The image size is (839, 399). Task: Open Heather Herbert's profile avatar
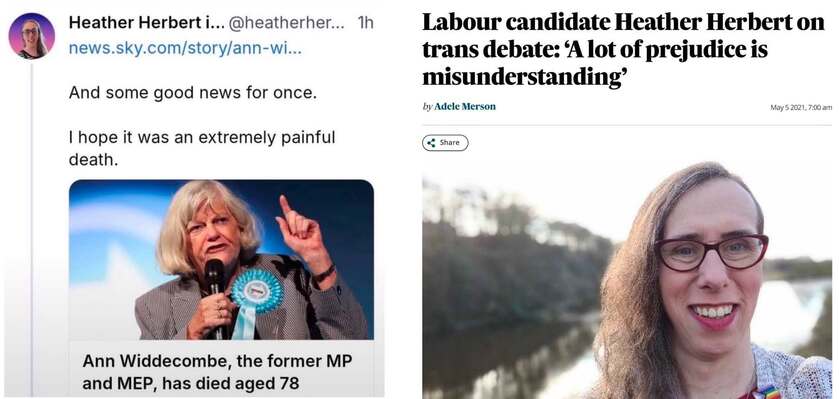pyautogui.click(x=32, y=36)
